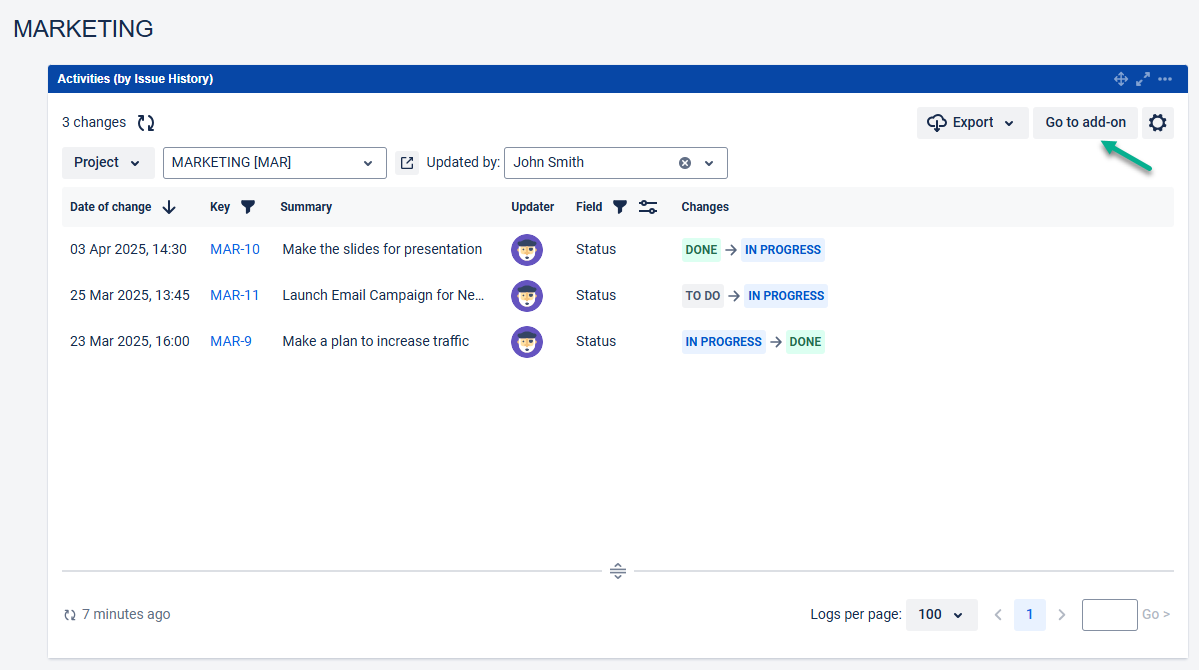Click the Go to add-on button
Viewport: 1199px width, 670px height.
click(x=1085, y=123)
